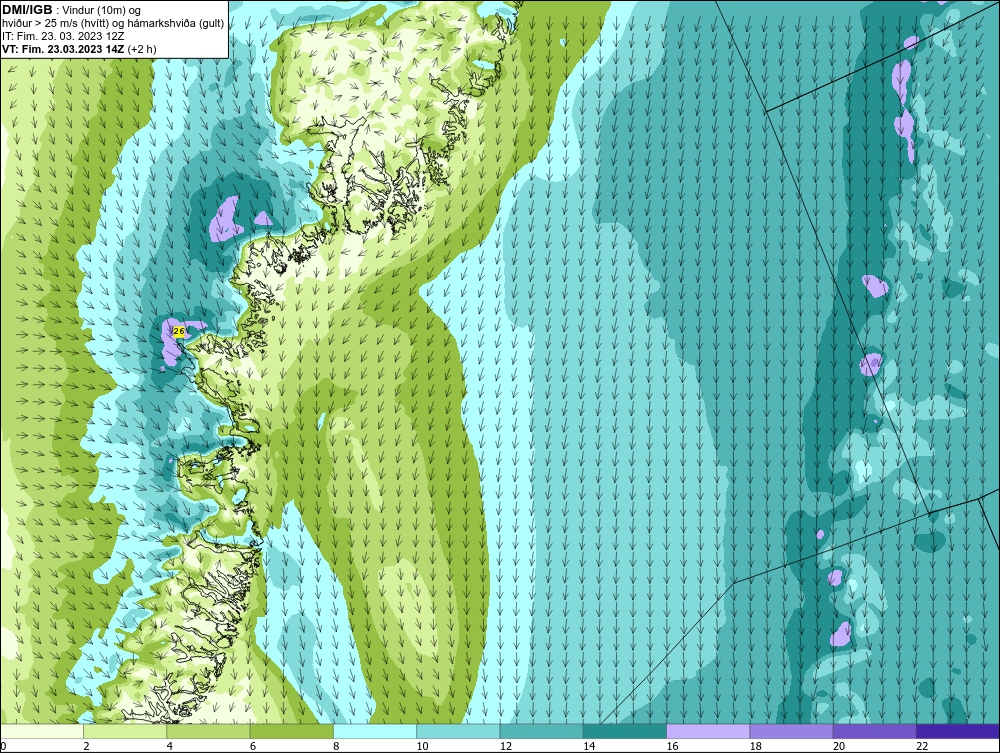Click the 6–8 olive green legend swatch
This screenshot has width=1000, height=753.
[x=291, y=731]
